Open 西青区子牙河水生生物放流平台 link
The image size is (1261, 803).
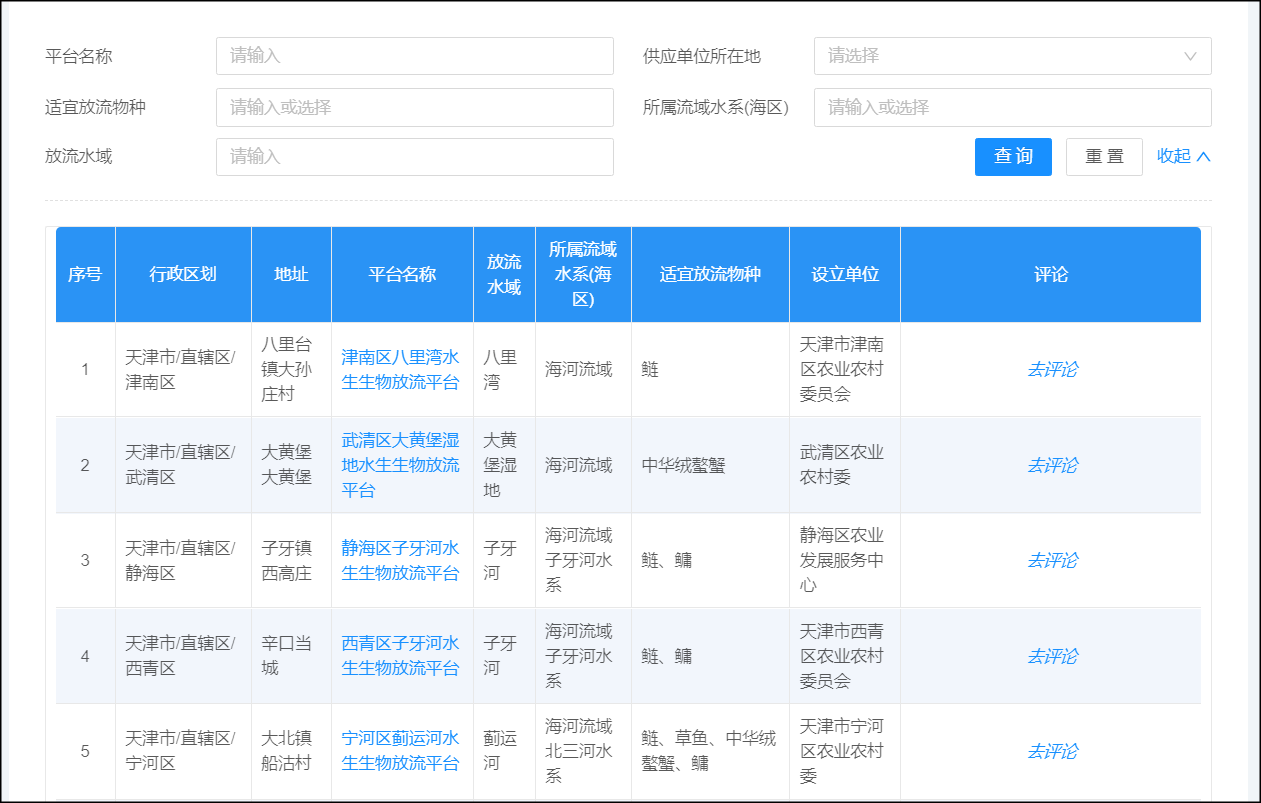point(401,656)
